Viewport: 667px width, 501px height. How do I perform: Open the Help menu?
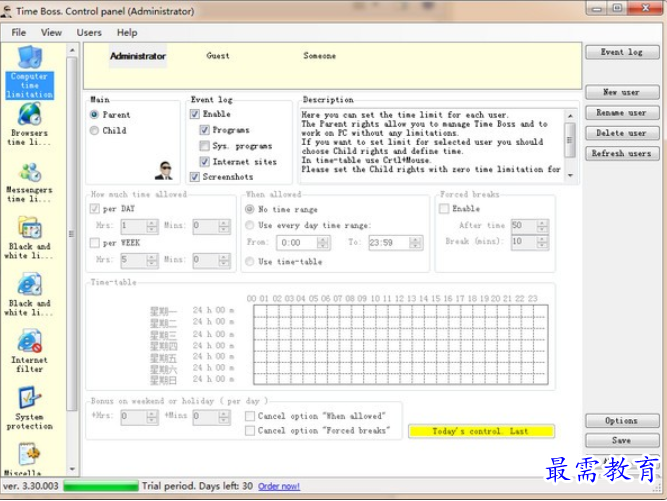pyautogui.click(x=127, y=33)
